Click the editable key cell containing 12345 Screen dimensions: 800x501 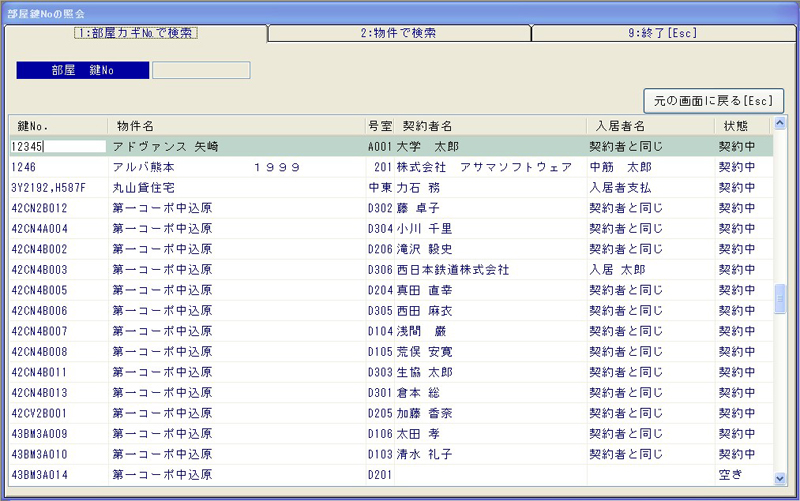pos(57,146)
